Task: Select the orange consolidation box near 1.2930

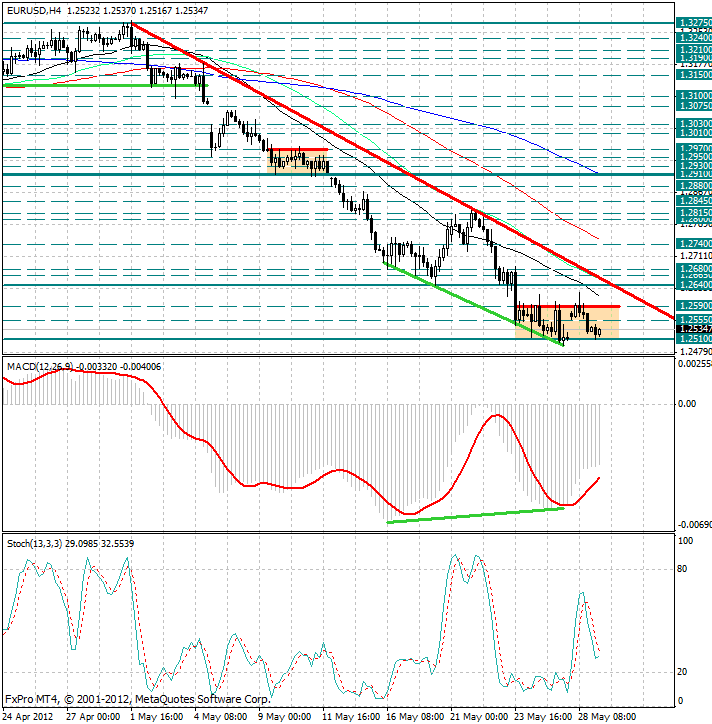Action: click(297, 162)
